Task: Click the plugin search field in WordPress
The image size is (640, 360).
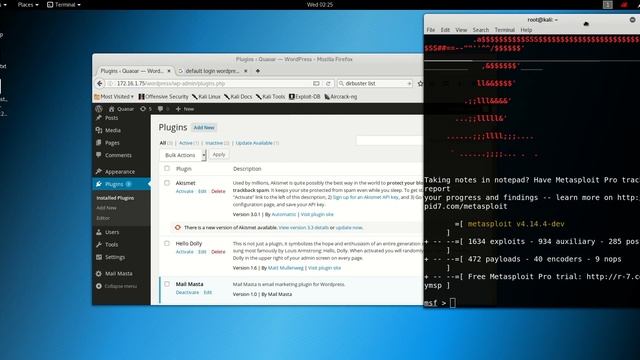Action: pyautogui.click(x=390, y=140)
